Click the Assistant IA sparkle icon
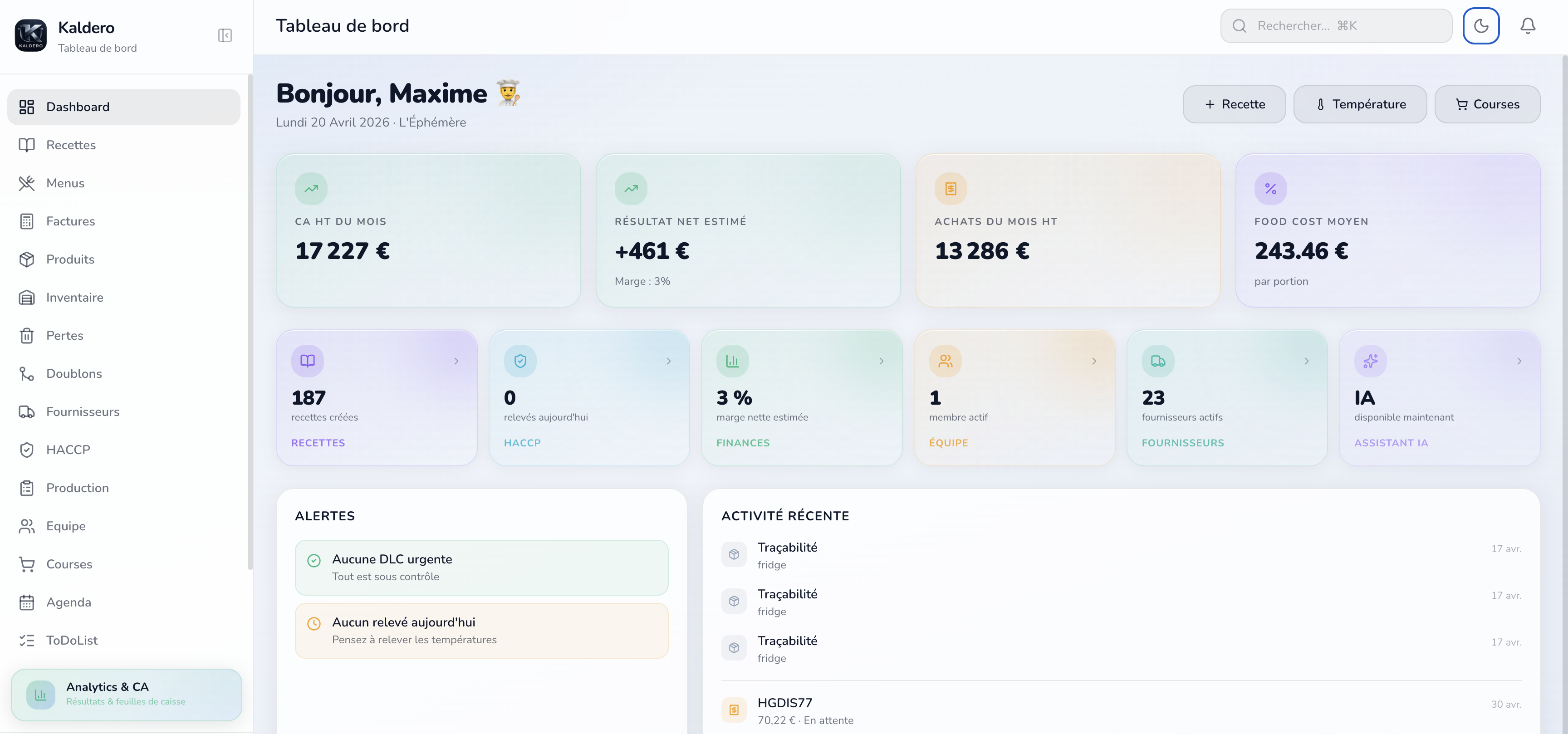 pos(1370,361)
